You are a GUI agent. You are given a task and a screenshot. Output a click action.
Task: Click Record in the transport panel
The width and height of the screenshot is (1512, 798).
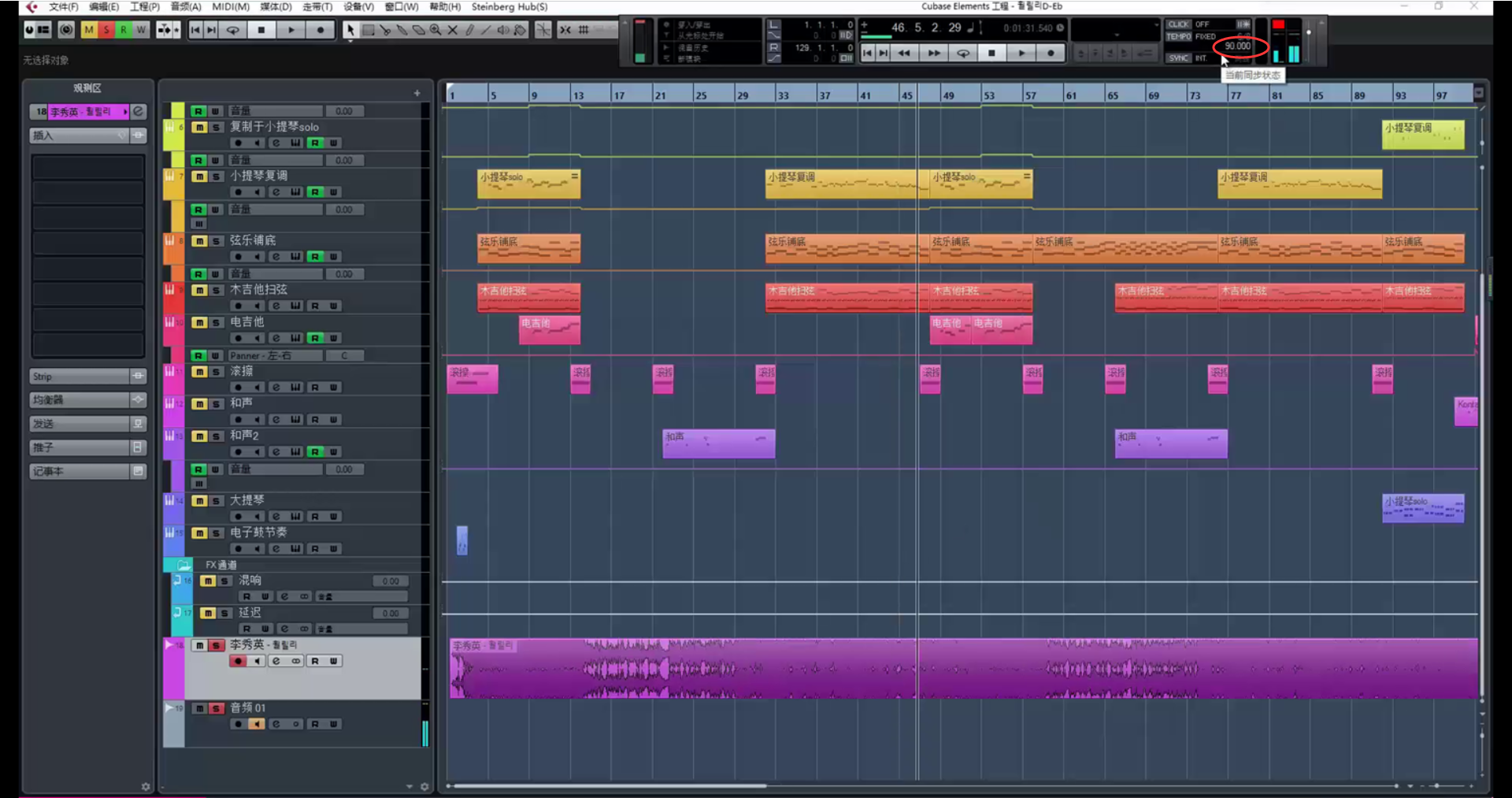1051,53
